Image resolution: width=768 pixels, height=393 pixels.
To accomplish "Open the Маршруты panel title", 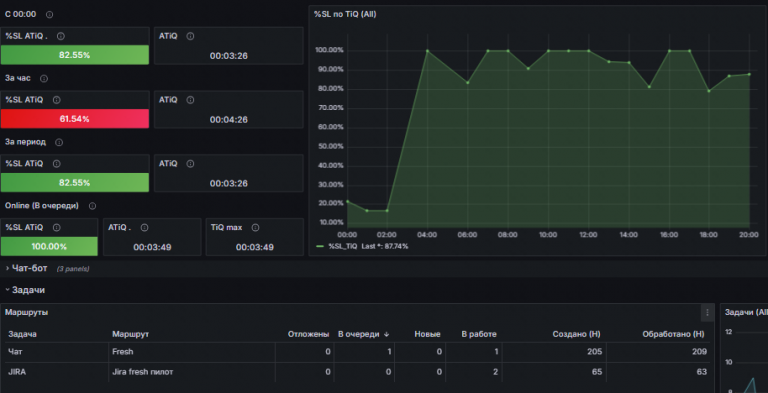I will (x=26, y=312).
